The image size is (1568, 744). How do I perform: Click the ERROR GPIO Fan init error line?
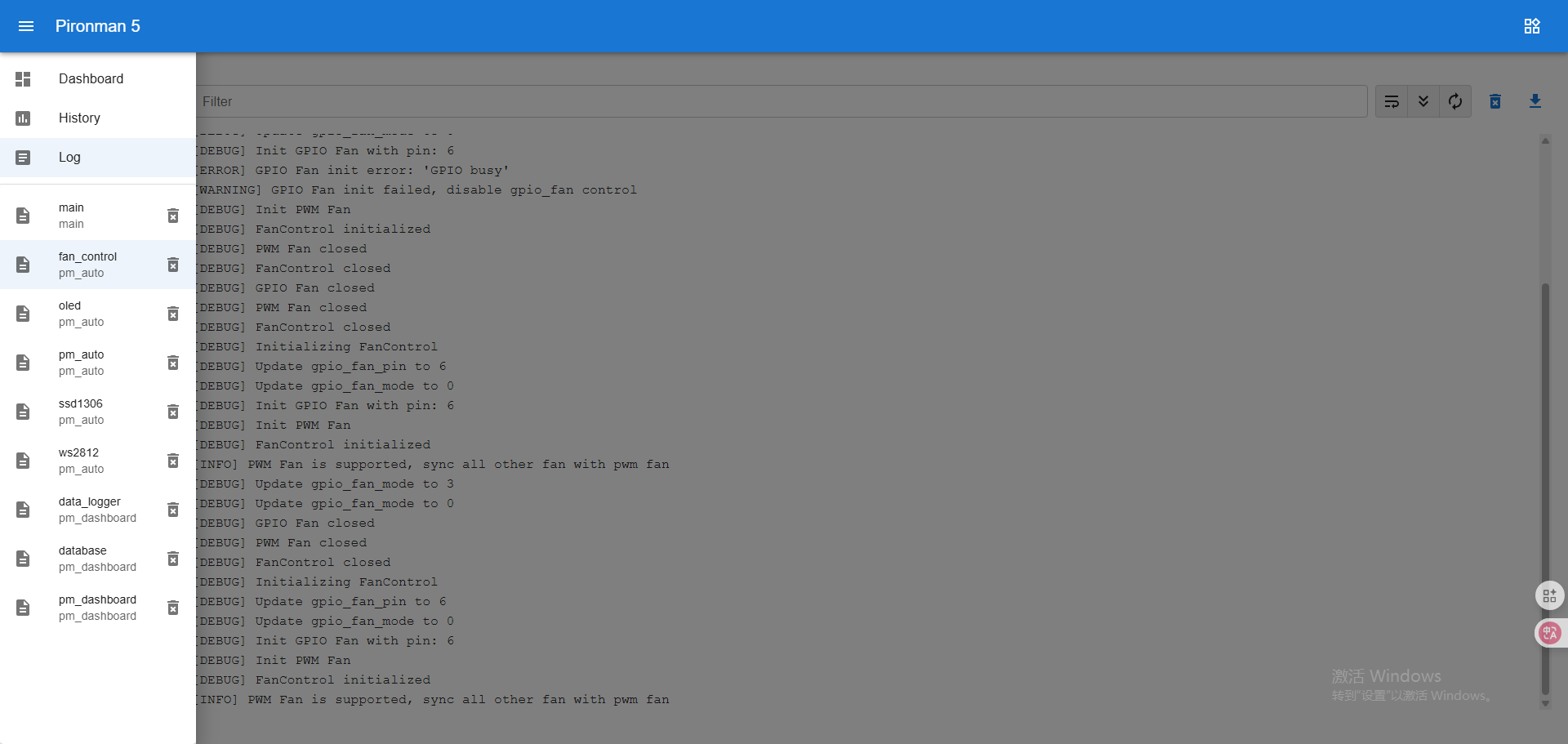(x=353, y=170)
